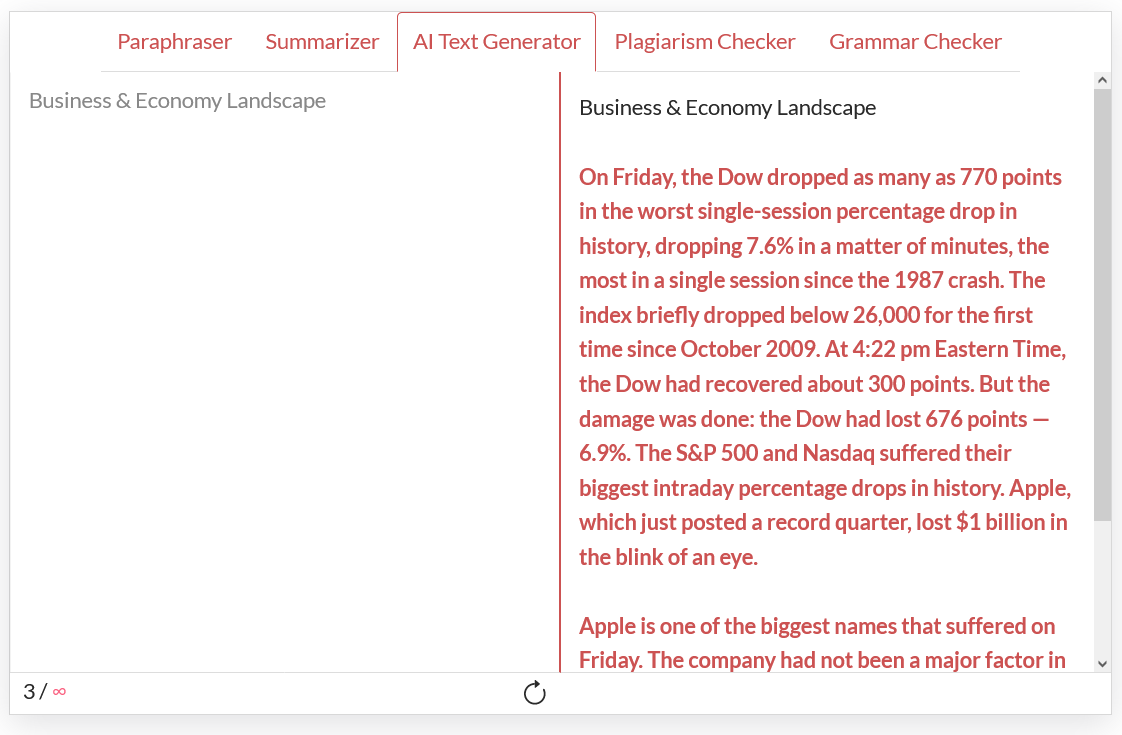Screen dimensions: 1122x735
Task: Click the black heading in the output pane
Action: click(727, 108)
